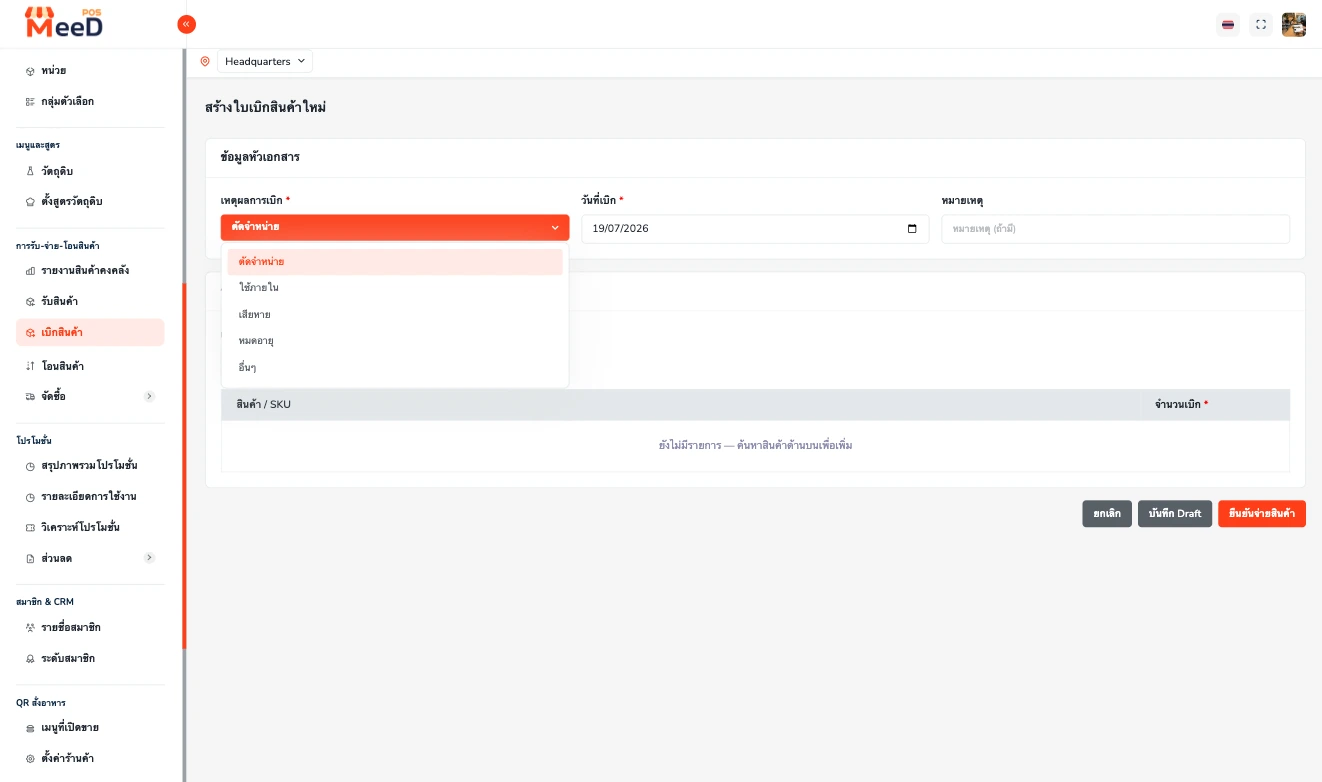Click the ยืนยันจ่ายสินค้า button
The height and width of the screenshot is (782, 1322).
tap(1262, 514)
